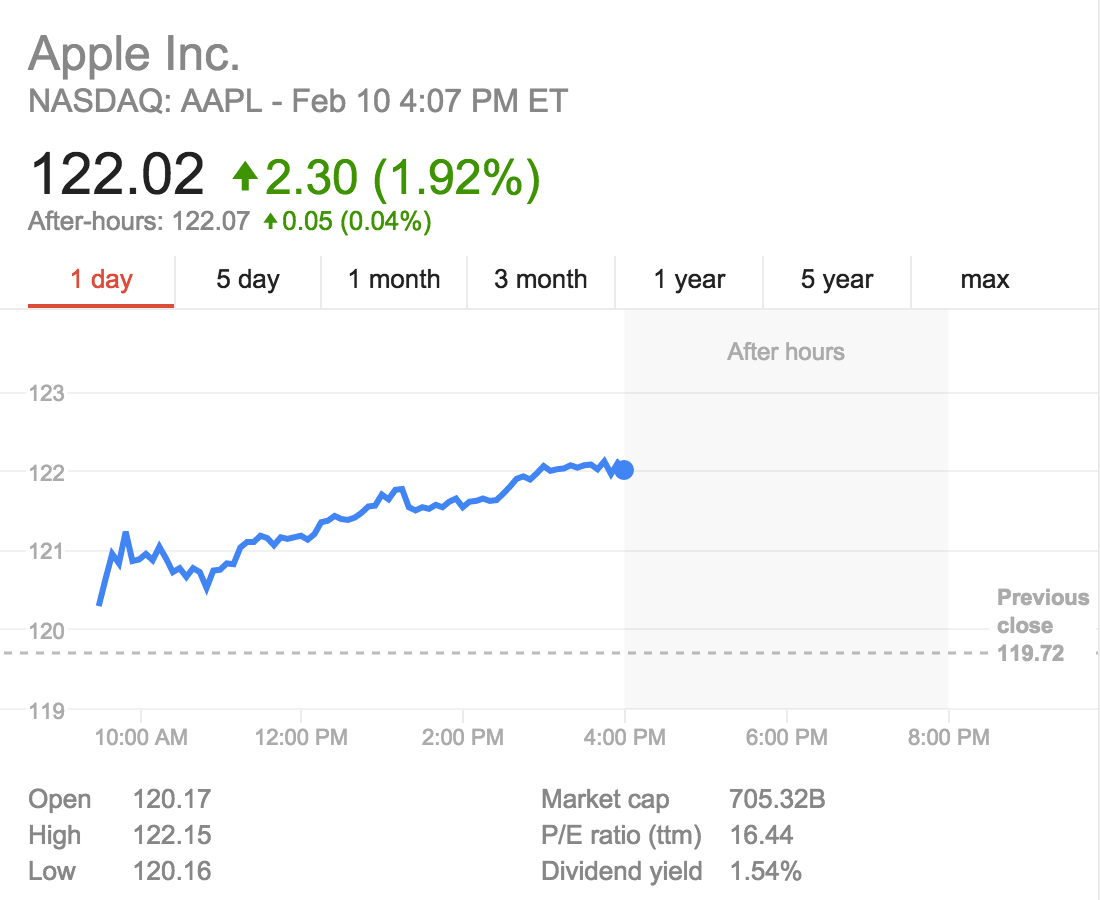Open the 5 year chart
The image size is (1100, 900).
click(x=837, y=280)
